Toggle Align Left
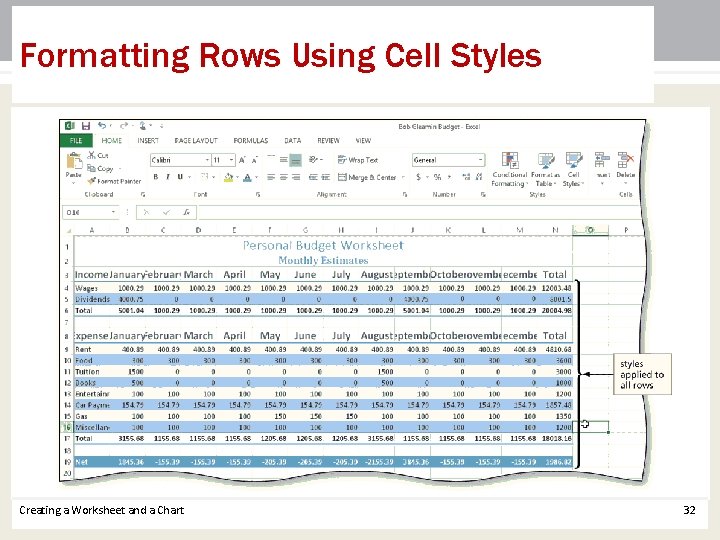This screenshot has height=540, width=720. point(271,177)
